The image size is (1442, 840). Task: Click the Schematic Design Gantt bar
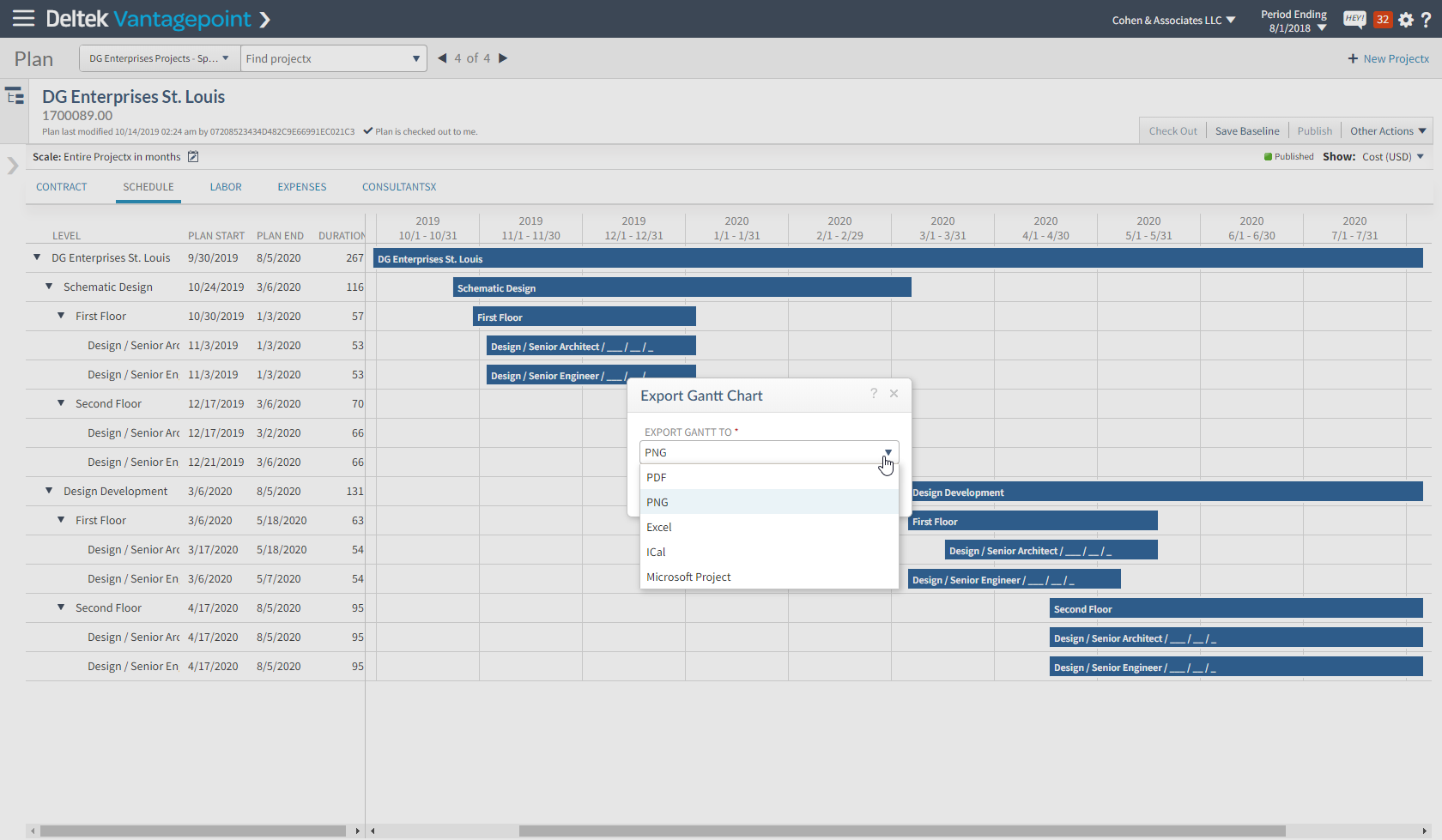pos(682,287)
